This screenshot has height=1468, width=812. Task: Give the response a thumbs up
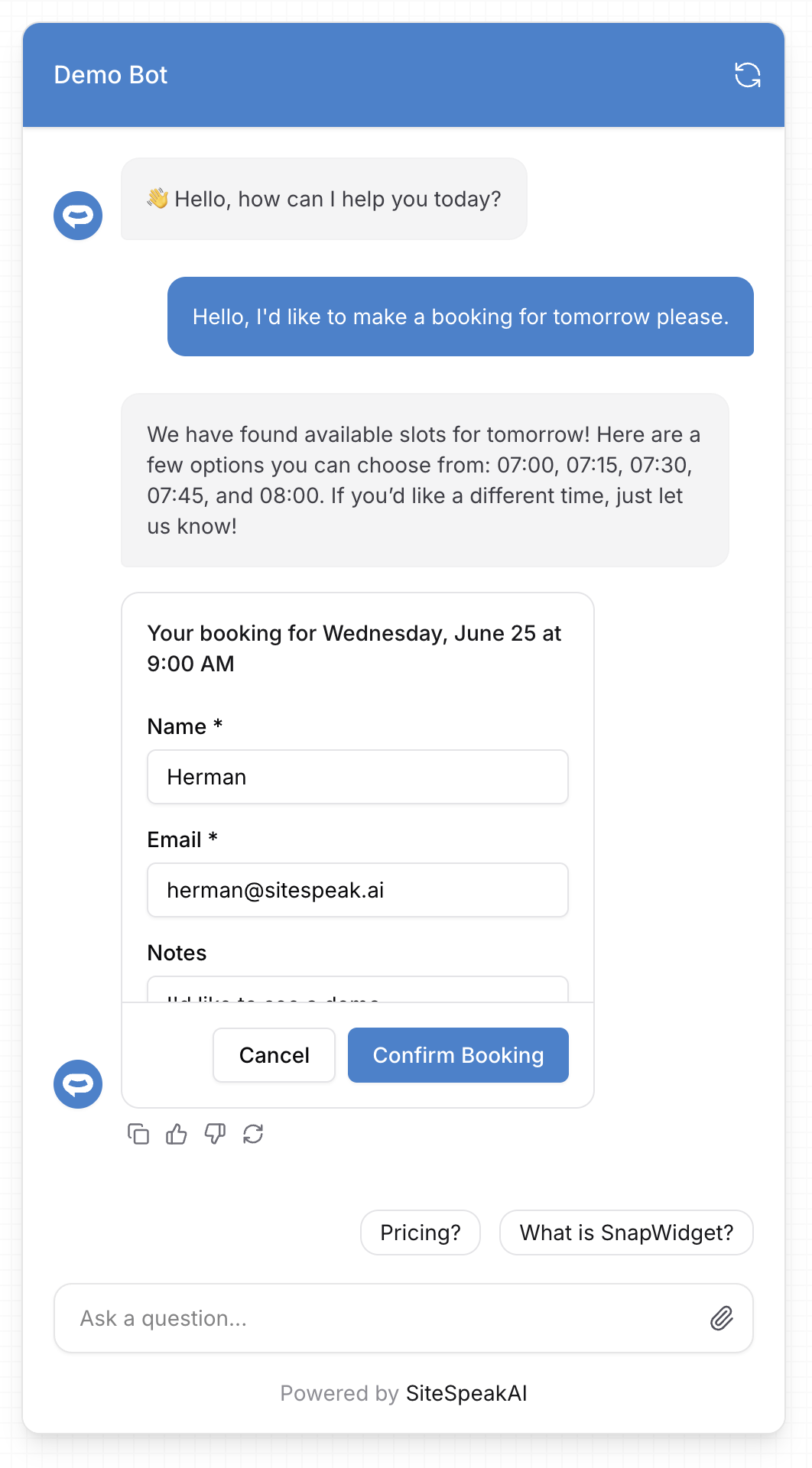click(177, 1134)
